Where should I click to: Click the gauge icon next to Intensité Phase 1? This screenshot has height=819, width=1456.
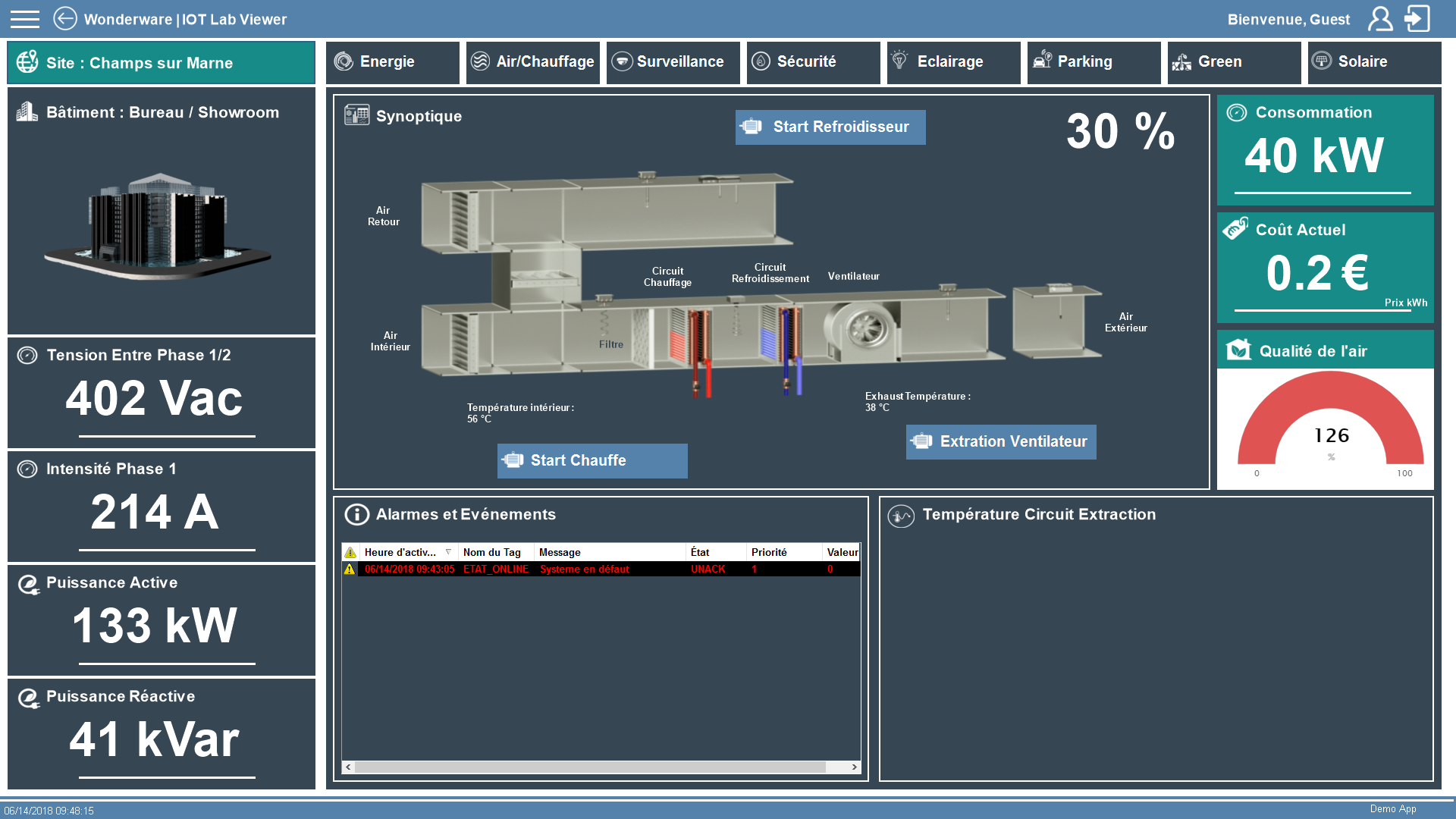coord(27,469)
